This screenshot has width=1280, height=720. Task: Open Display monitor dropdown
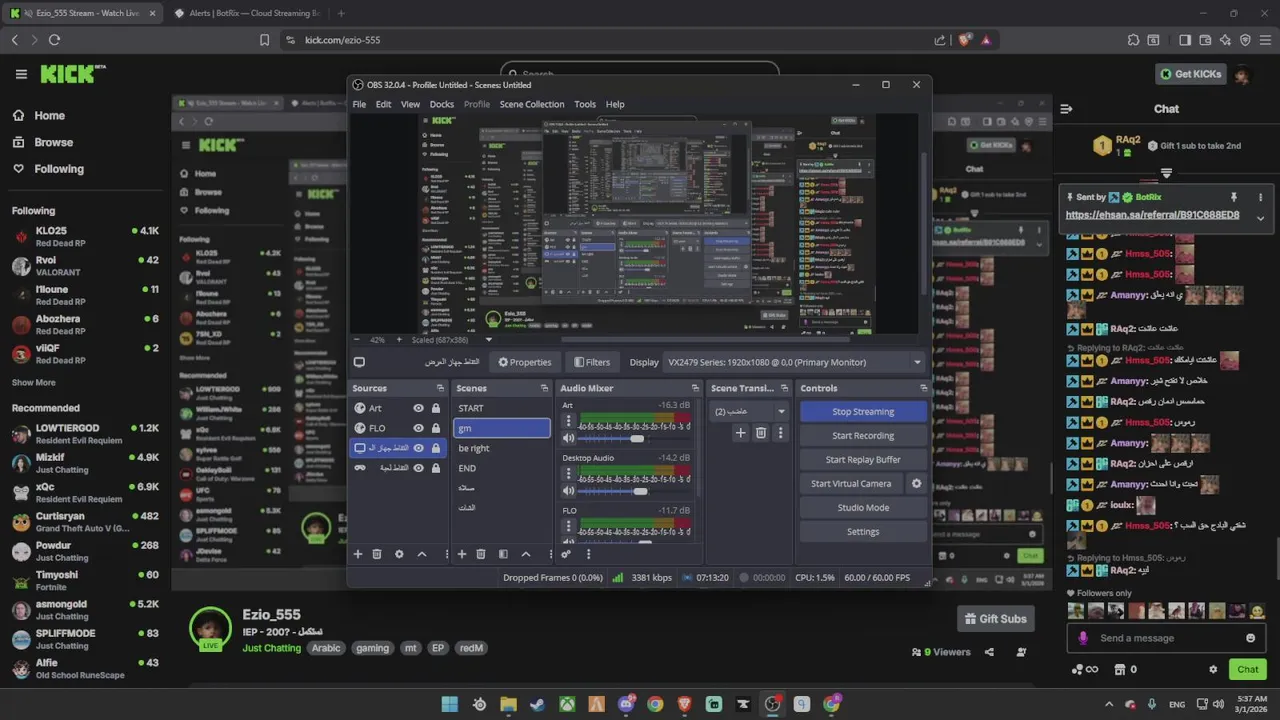(795, 362)
